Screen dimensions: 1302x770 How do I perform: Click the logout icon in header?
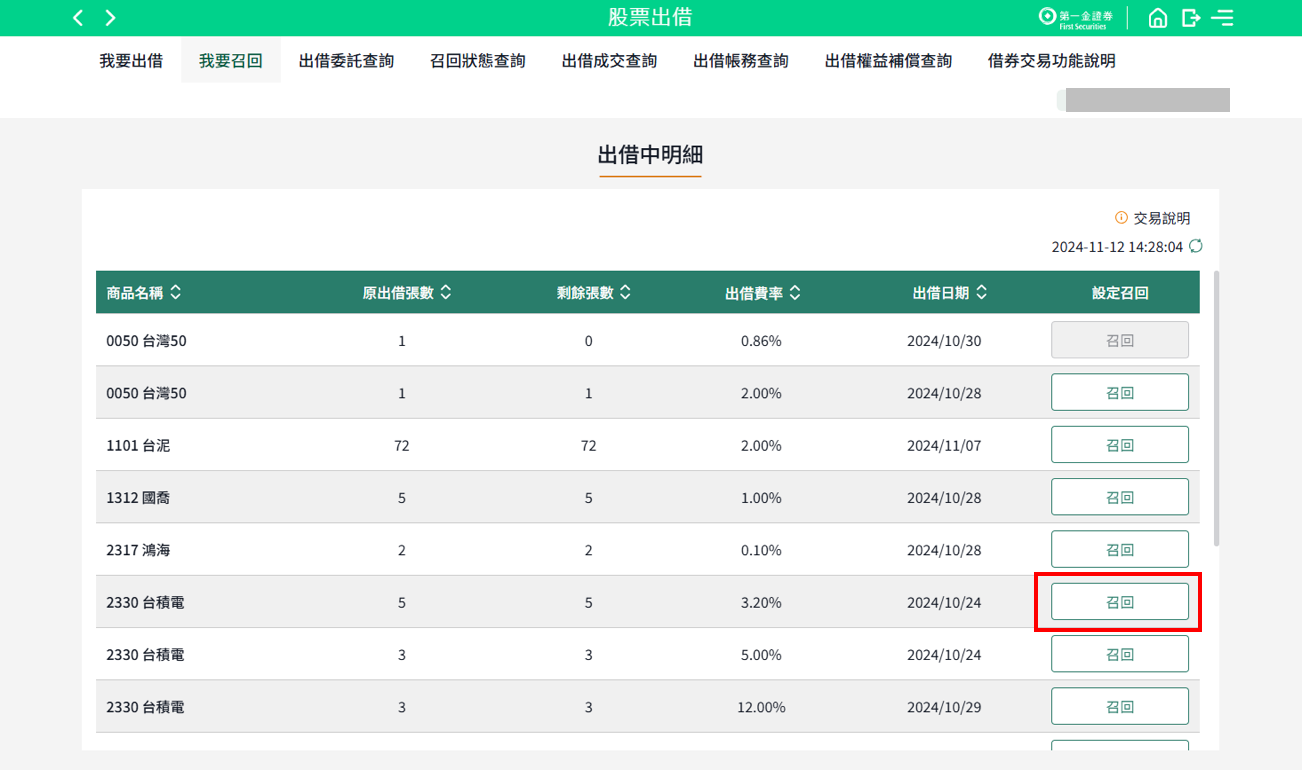(1190, 18)
